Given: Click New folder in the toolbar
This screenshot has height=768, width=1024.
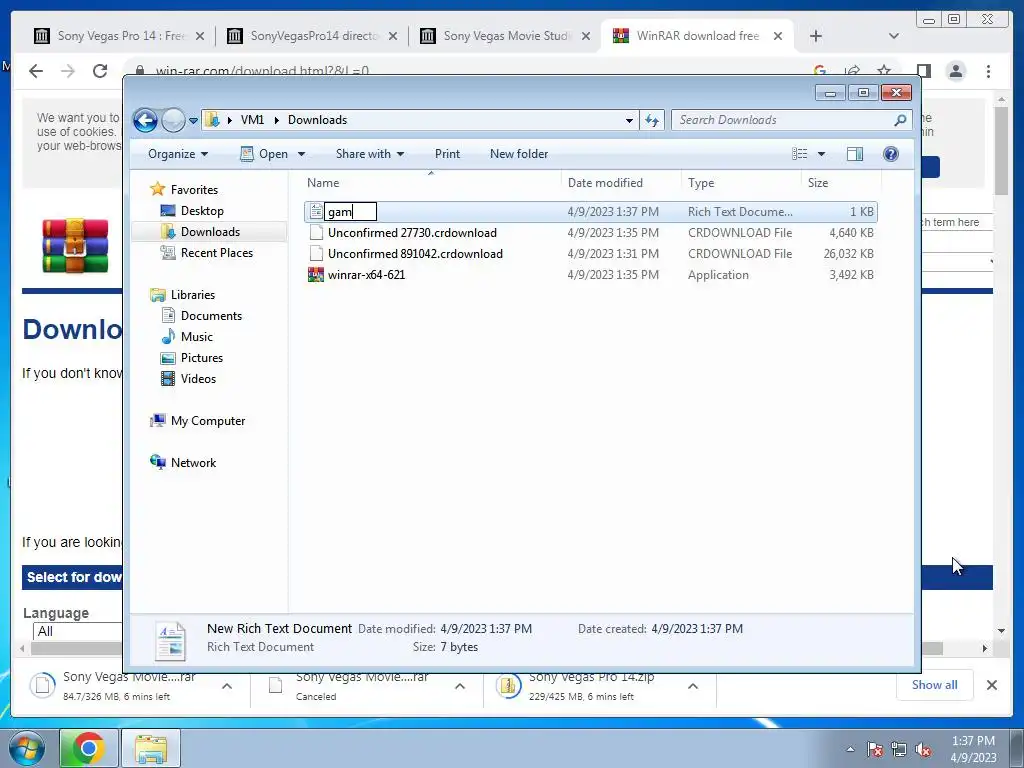Looking at the screenshot, I should (519, 154).
